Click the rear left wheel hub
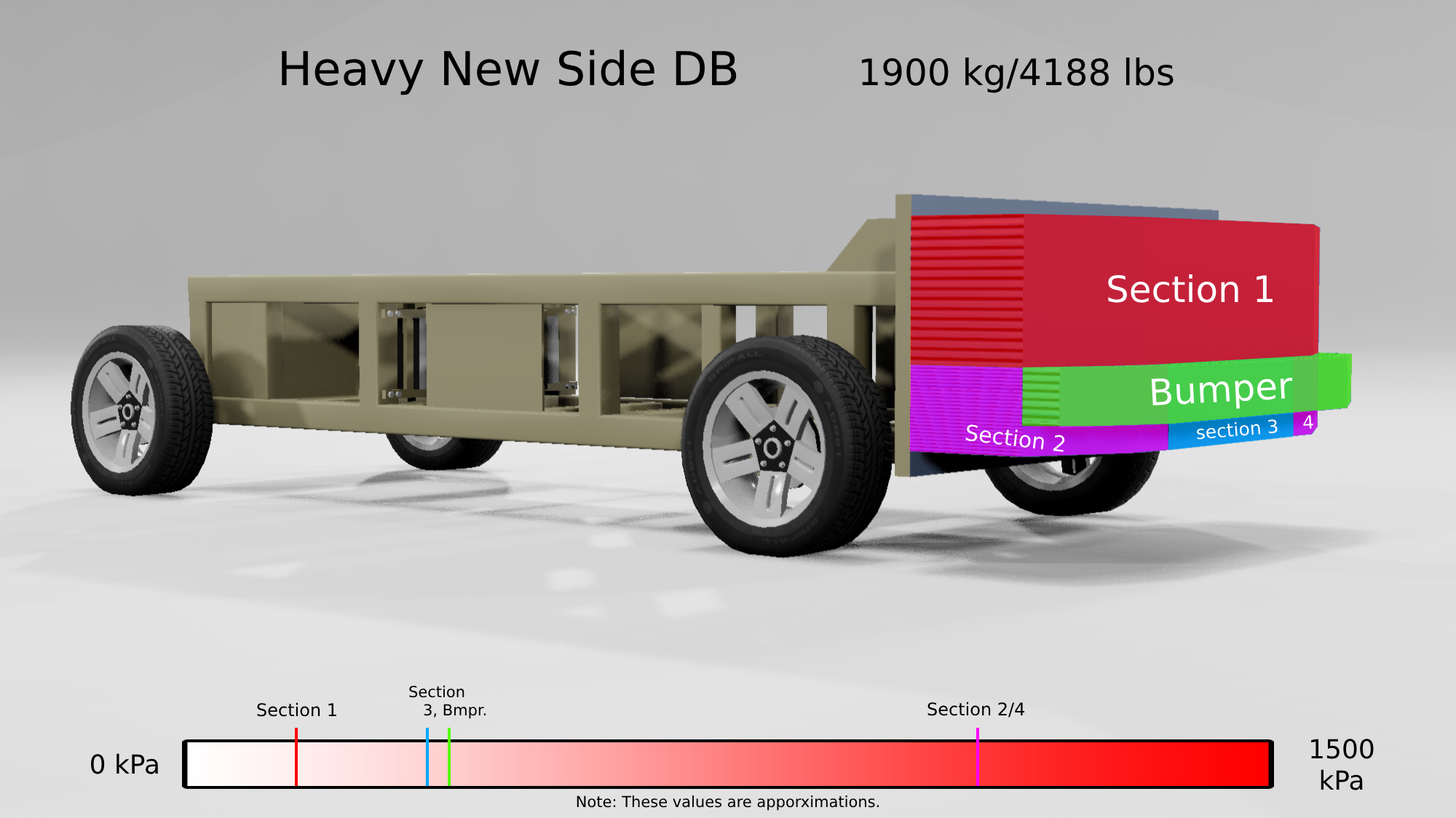The height and width of the screenshot is (818, 1456). (129, 413)
